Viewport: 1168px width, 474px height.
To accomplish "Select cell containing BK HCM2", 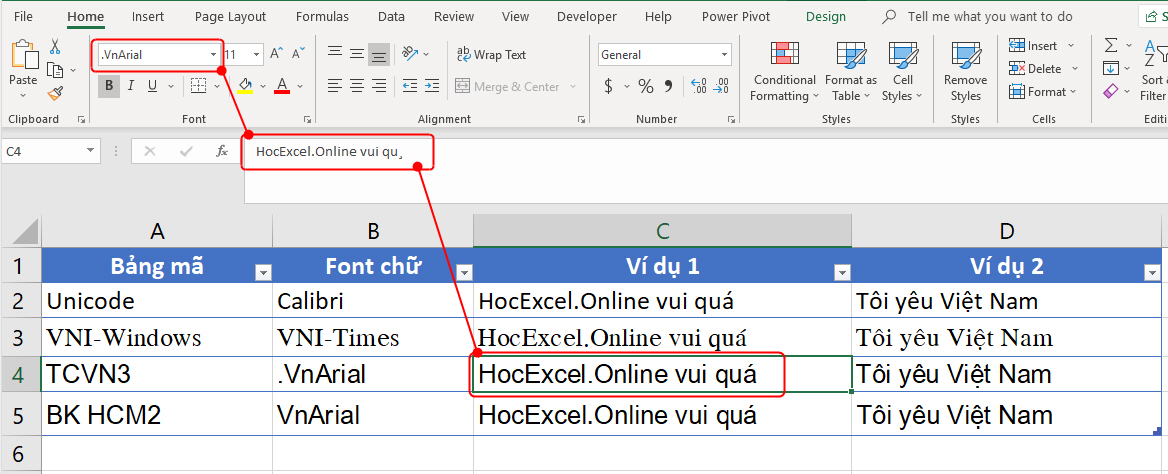I will (157, 414).
